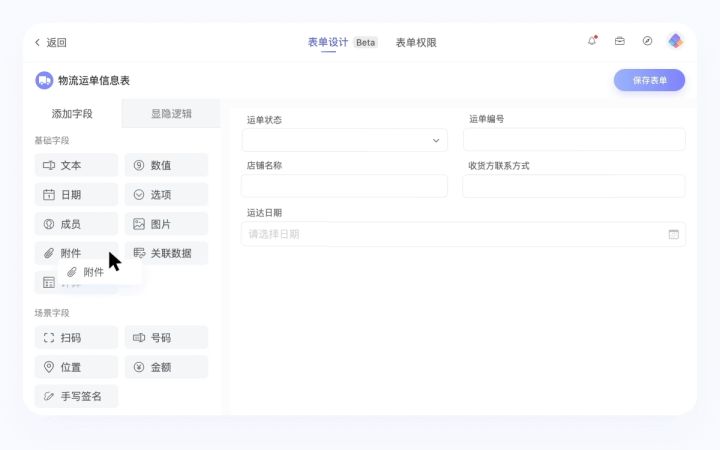Click the 店铺名称 input field

tap(344, 186)
